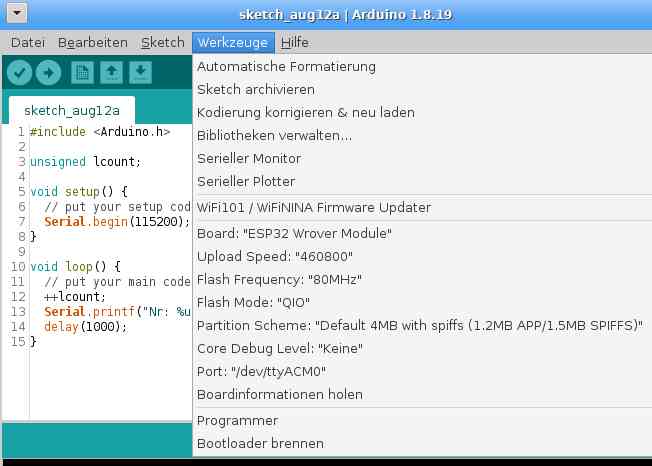The height and width of the screenshot is (466, 652).
Task: Click the "// put your main code" comment
Action: (x=117, y=281)
